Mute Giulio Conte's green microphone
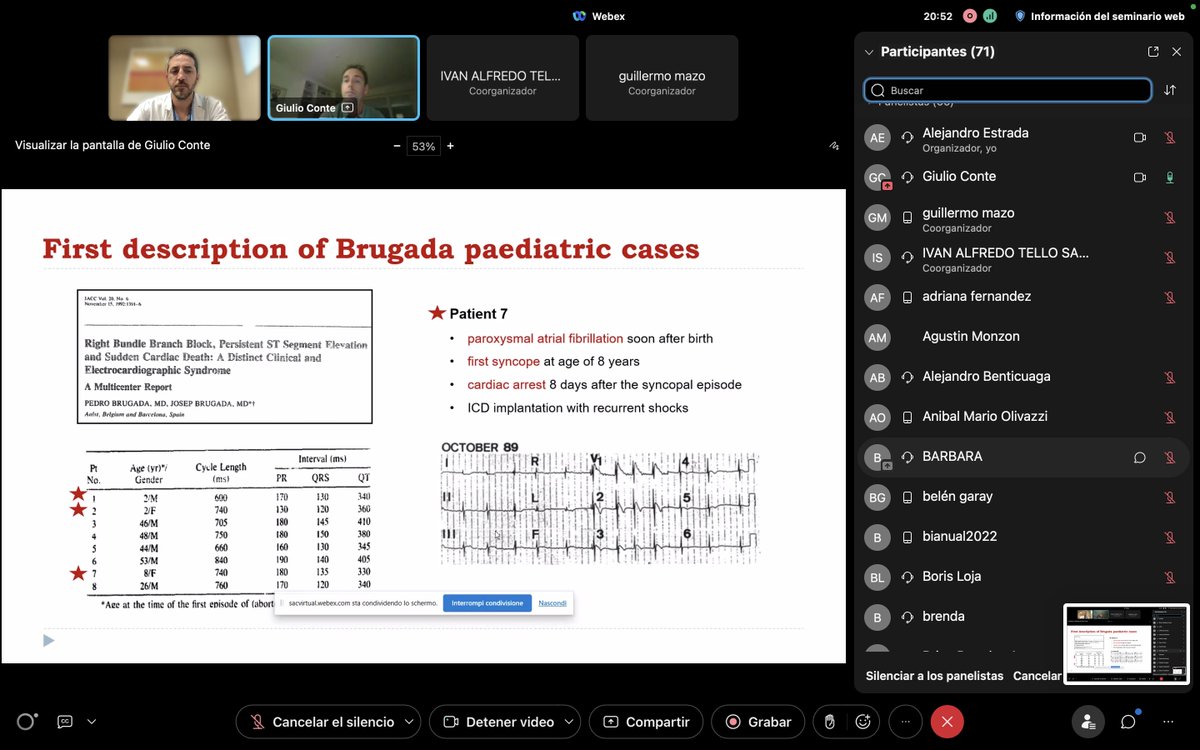The image size is (1200, 750). coord(1170,177)
